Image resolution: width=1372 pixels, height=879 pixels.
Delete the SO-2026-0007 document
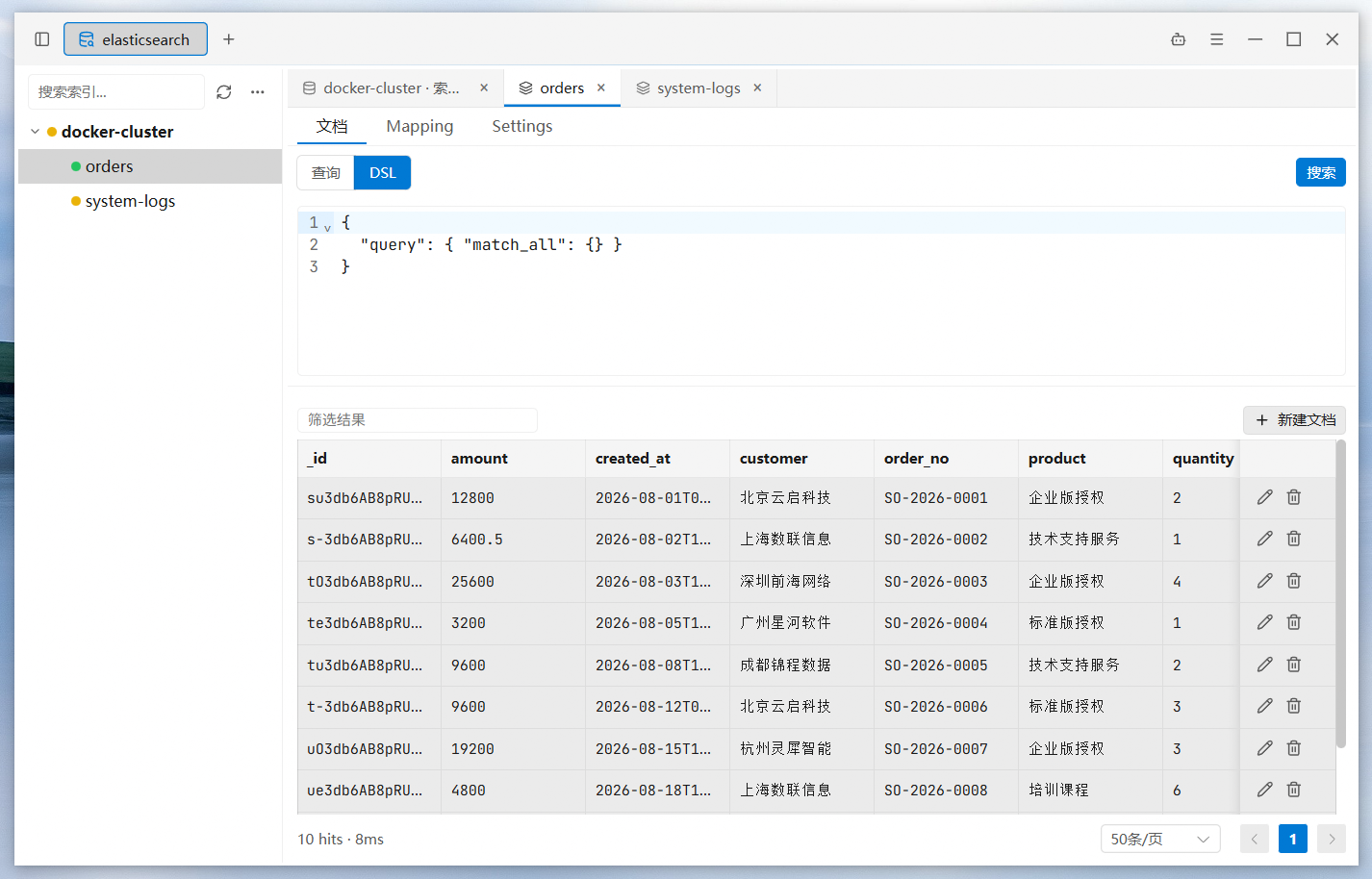click(1294, 748)
